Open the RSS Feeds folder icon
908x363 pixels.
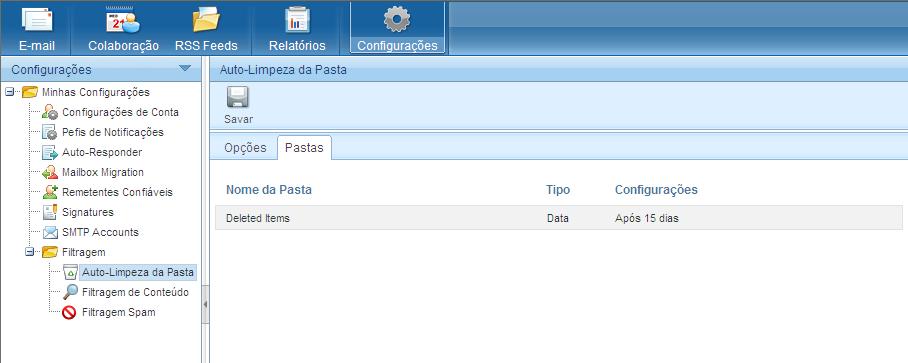[x=206, y=20]
